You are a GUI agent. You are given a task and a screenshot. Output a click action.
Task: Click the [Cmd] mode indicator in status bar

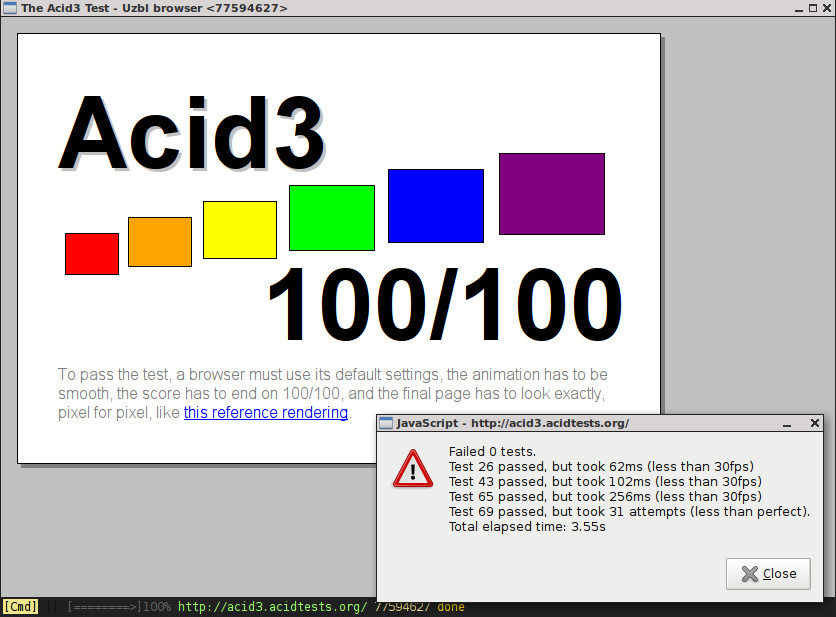pyautogui.click(x=20, y=607)
